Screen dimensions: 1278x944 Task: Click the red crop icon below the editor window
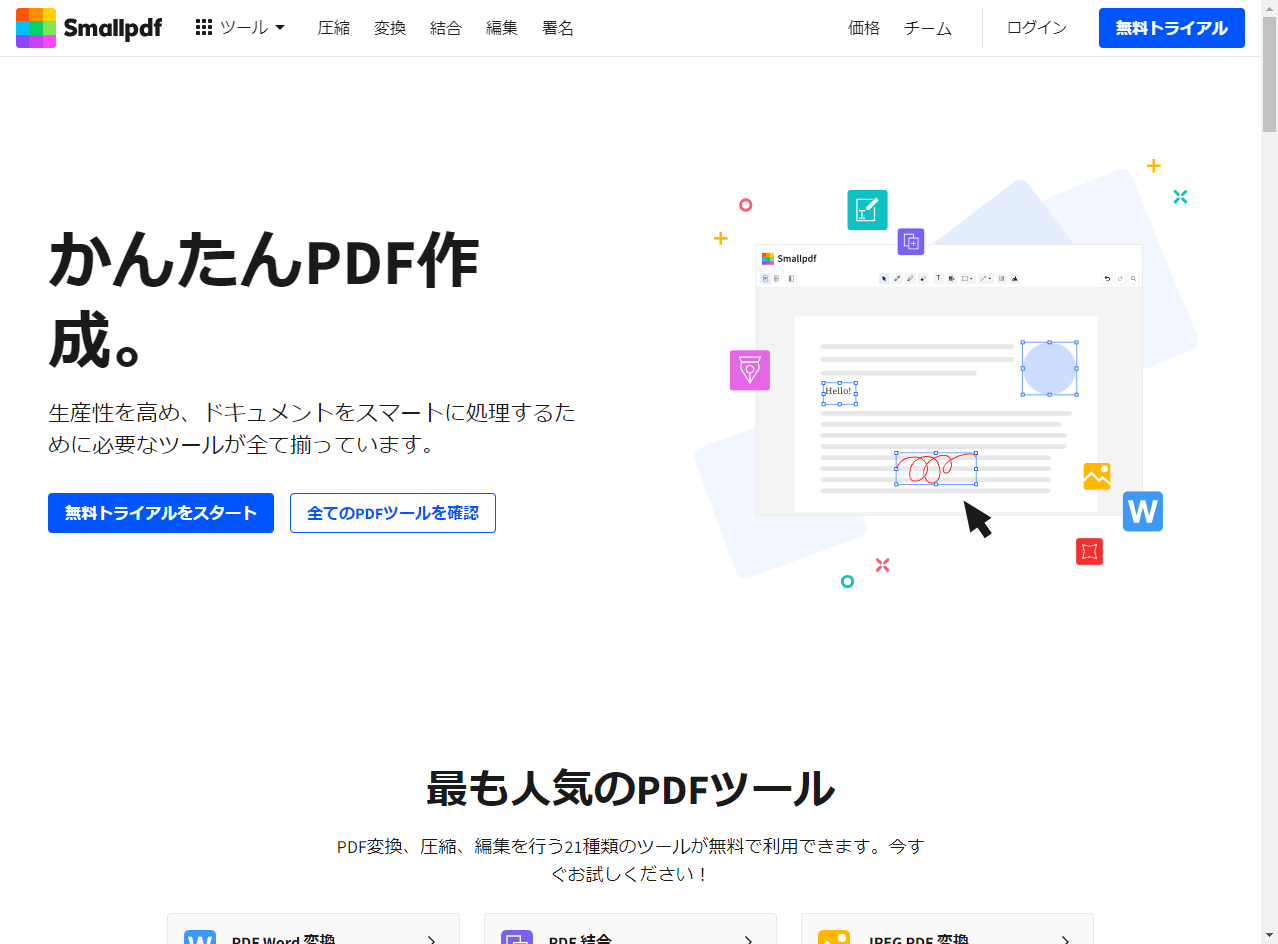pos(1089,551)
